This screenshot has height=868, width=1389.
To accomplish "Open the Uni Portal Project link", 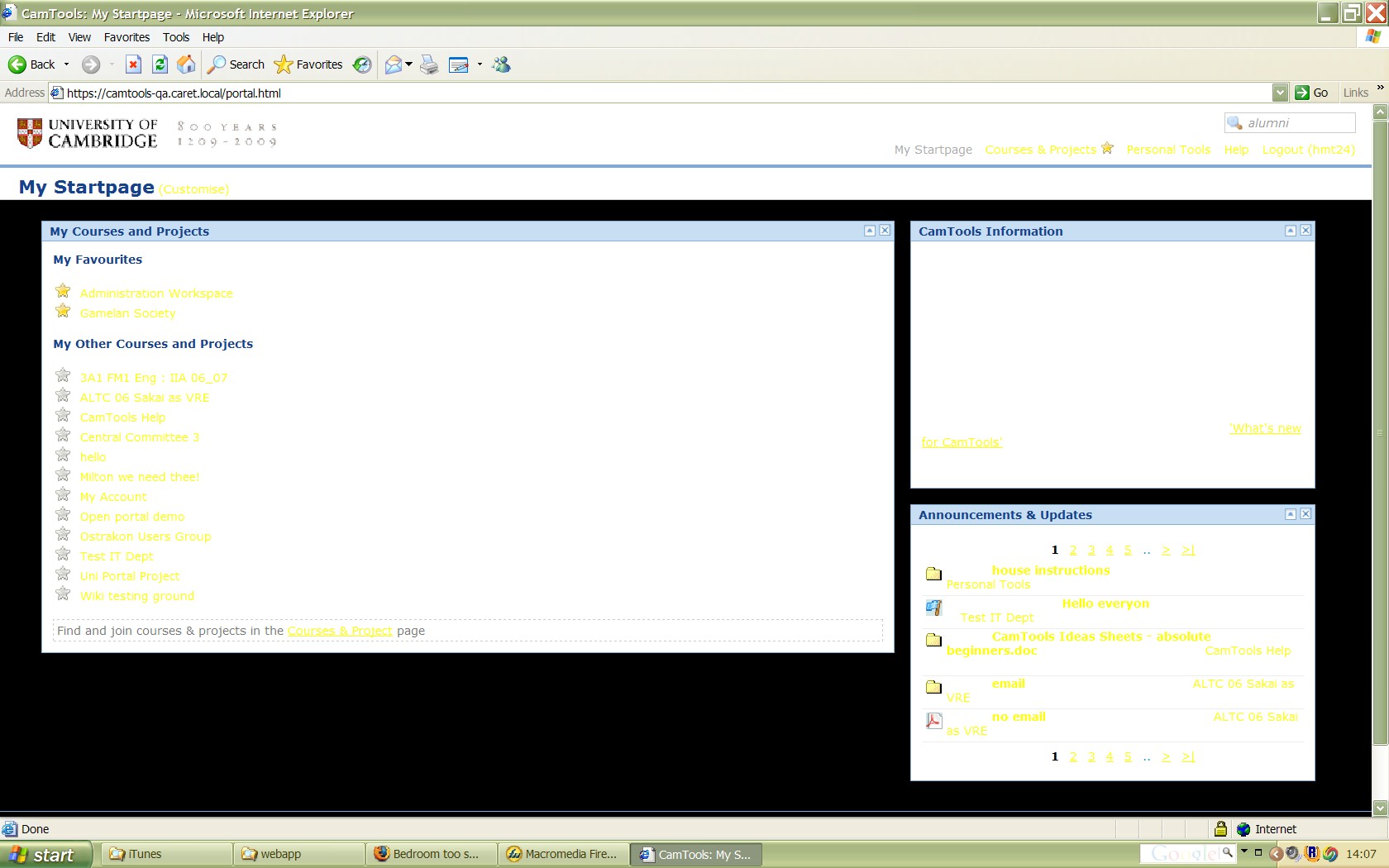I will (x=130, y=576).
